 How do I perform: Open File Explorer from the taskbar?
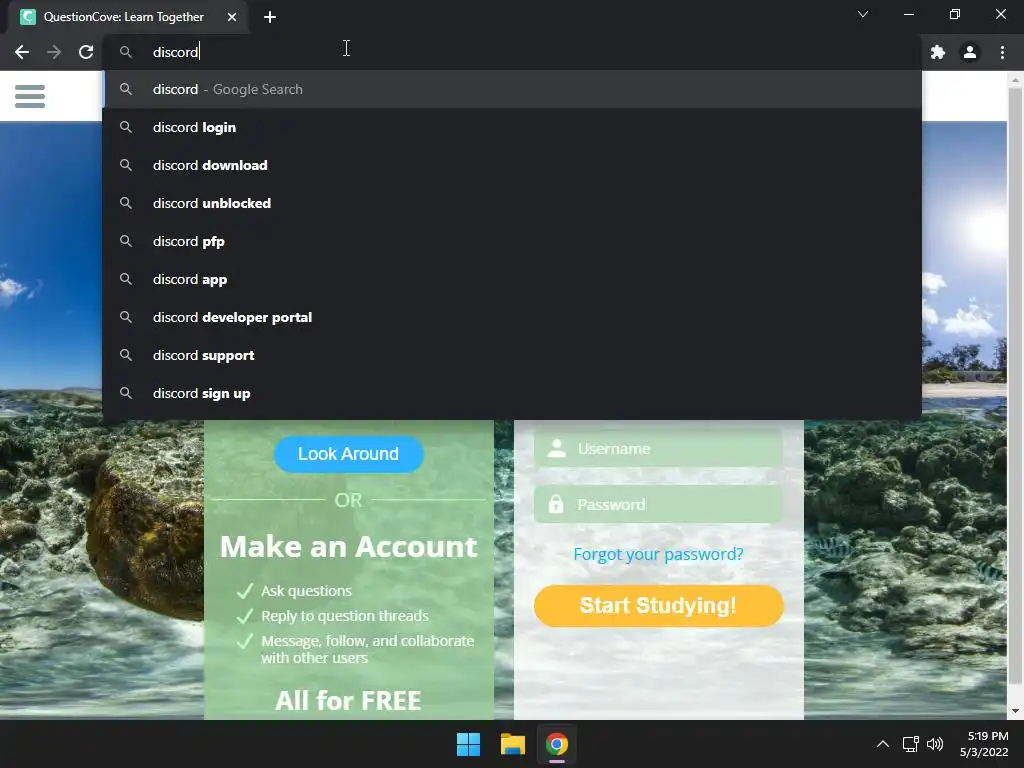(x=513, y=744)
